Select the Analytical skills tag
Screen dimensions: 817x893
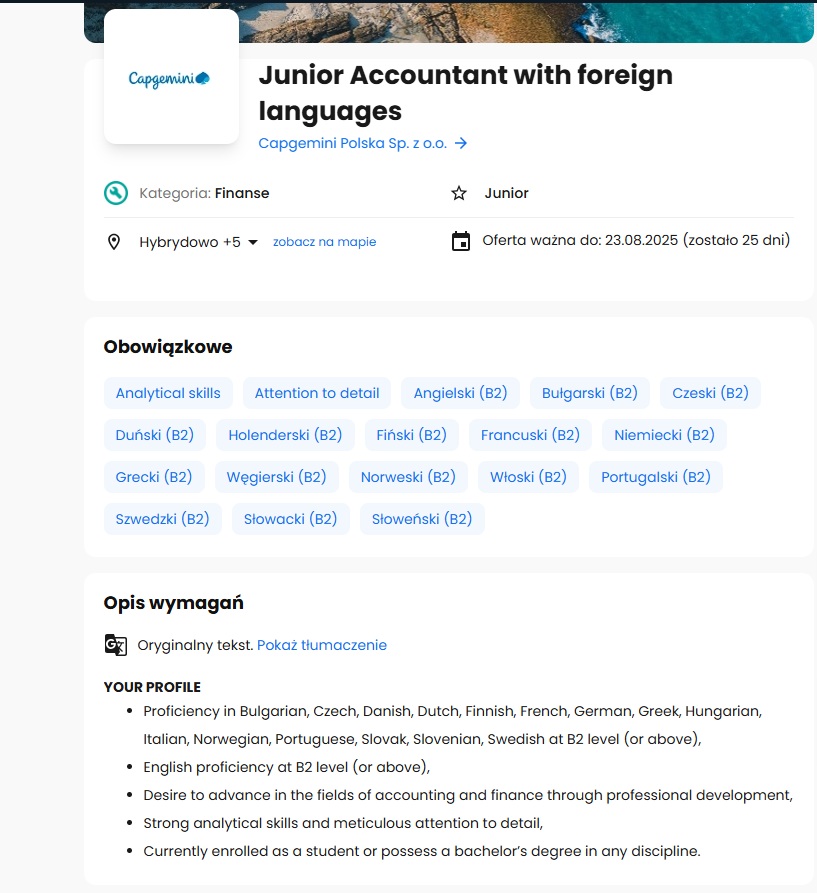pyautogui.click(x=168, y=393)
